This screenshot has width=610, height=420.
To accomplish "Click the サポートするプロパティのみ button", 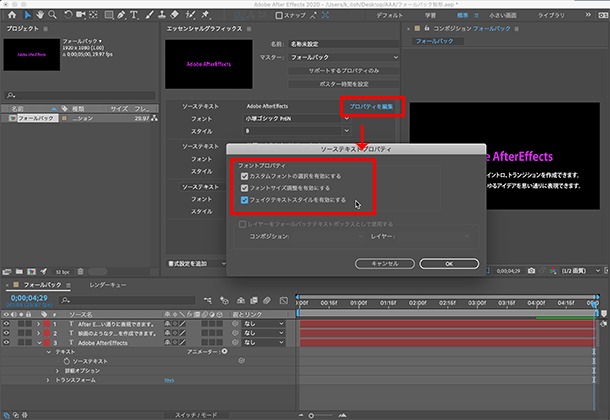I will coord(344,71).
